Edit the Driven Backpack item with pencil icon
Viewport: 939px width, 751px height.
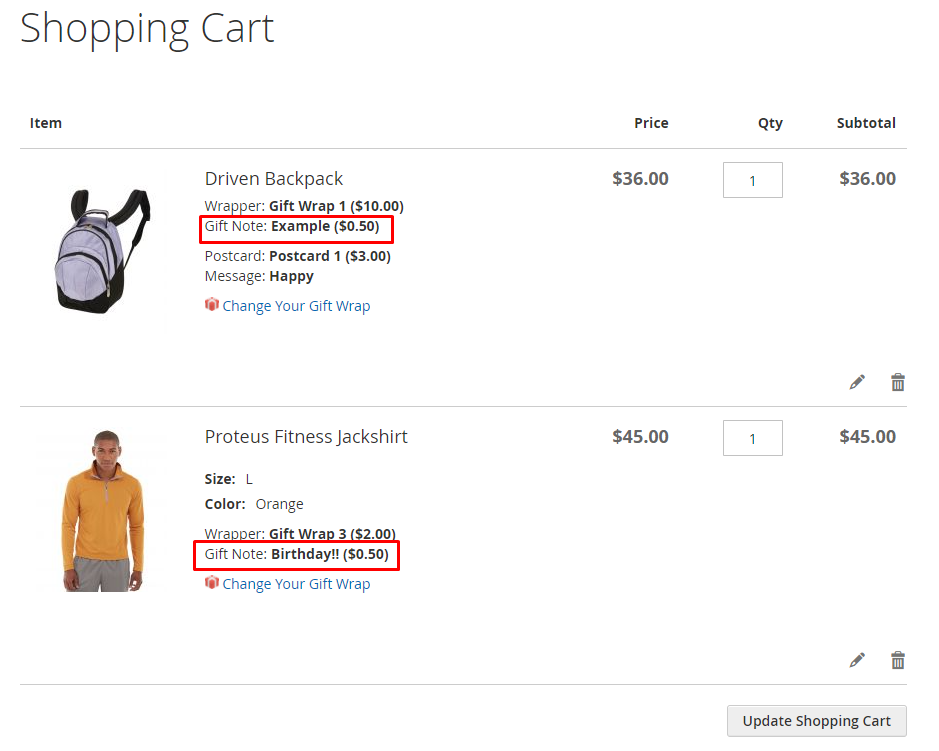(x=857, y=382)
